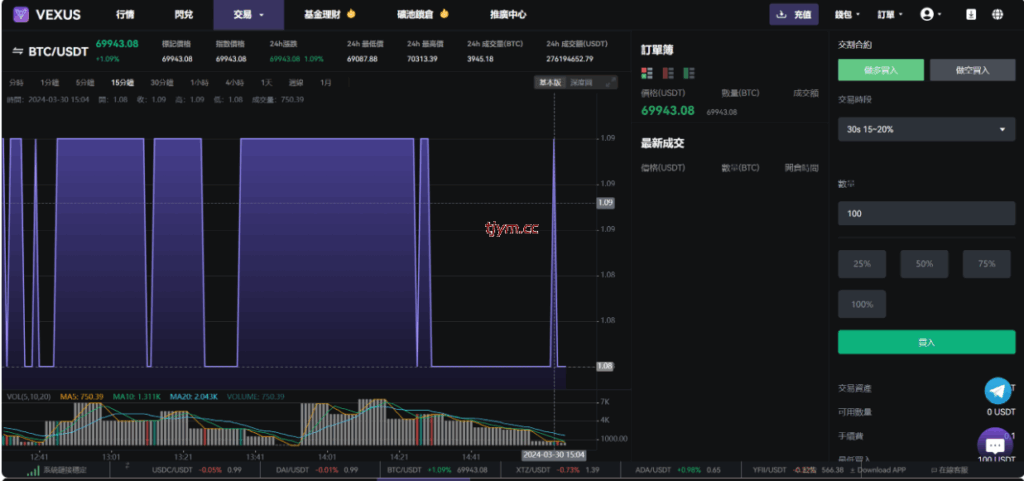Select the 1小時 chart interval
Viewport: 1024px width, 481px height.
click(199, 82)
